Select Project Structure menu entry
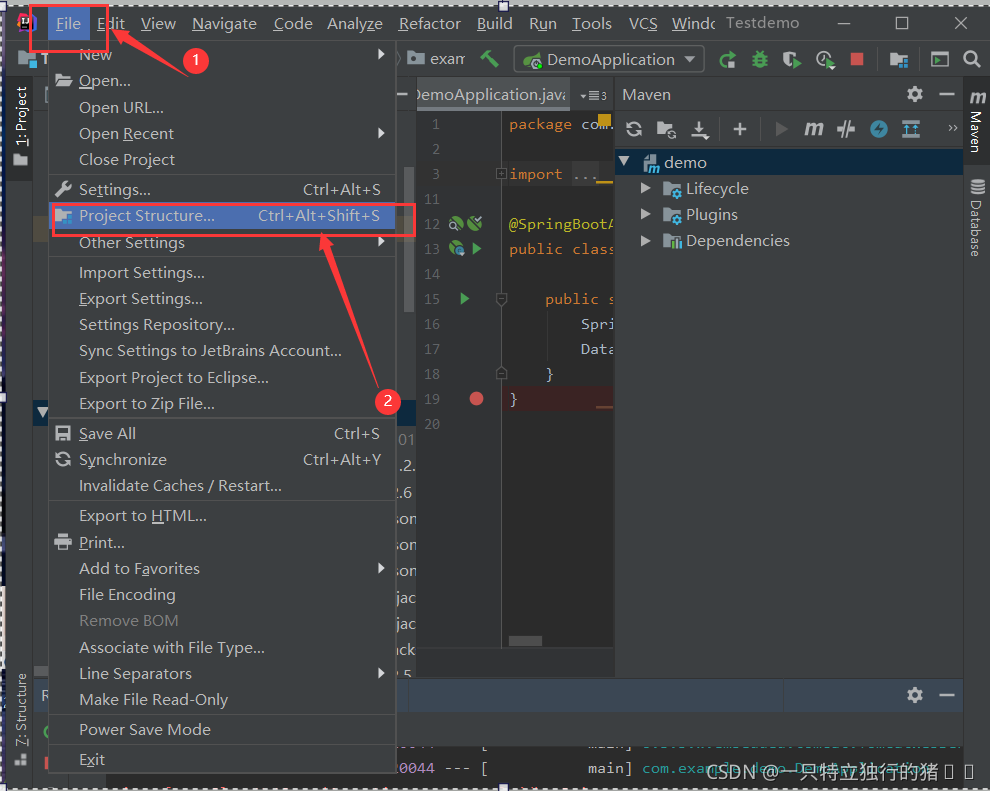 [222, 216]
